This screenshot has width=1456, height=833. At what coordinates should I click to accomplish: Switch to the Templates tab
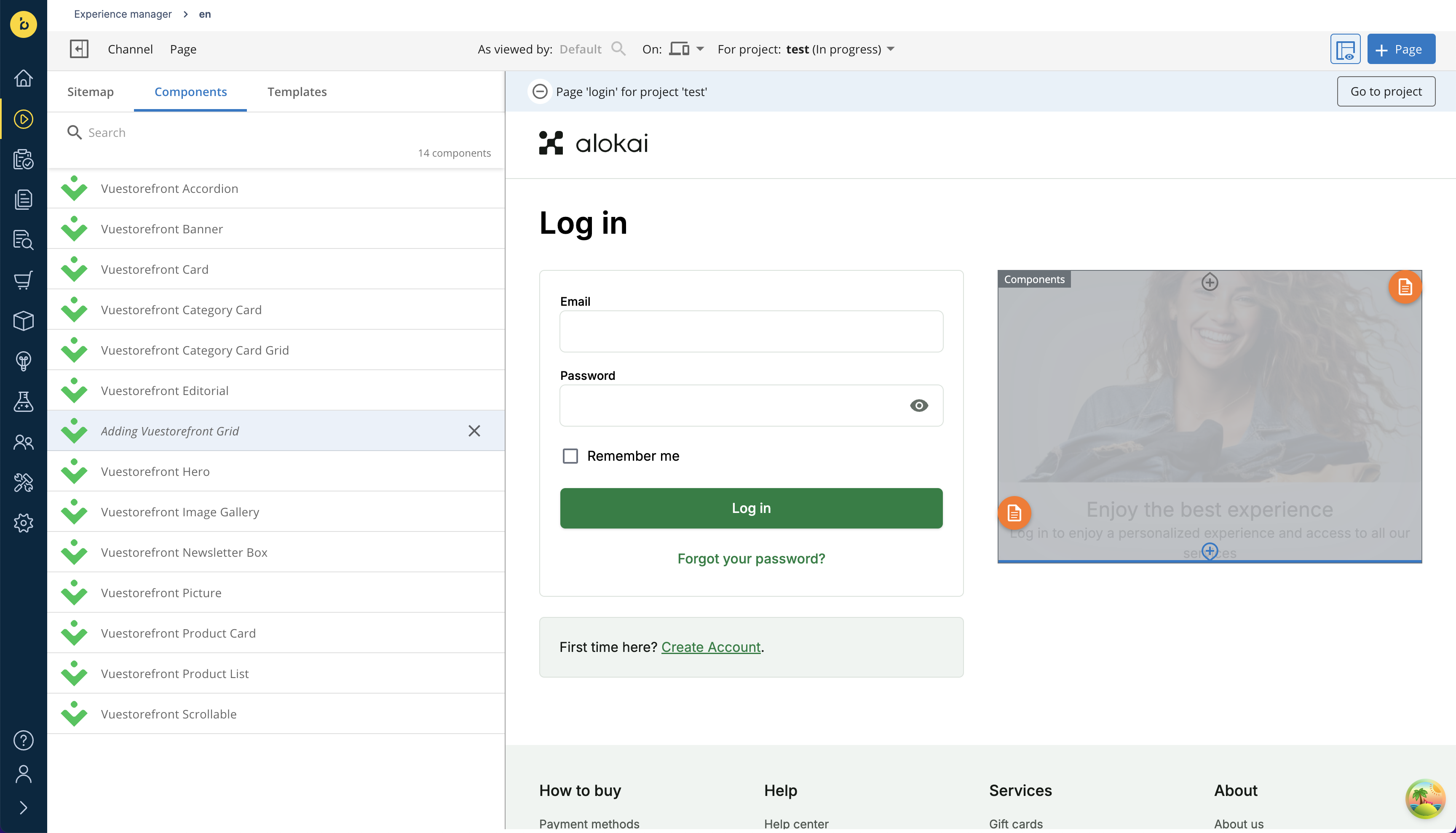click(297, 91)
